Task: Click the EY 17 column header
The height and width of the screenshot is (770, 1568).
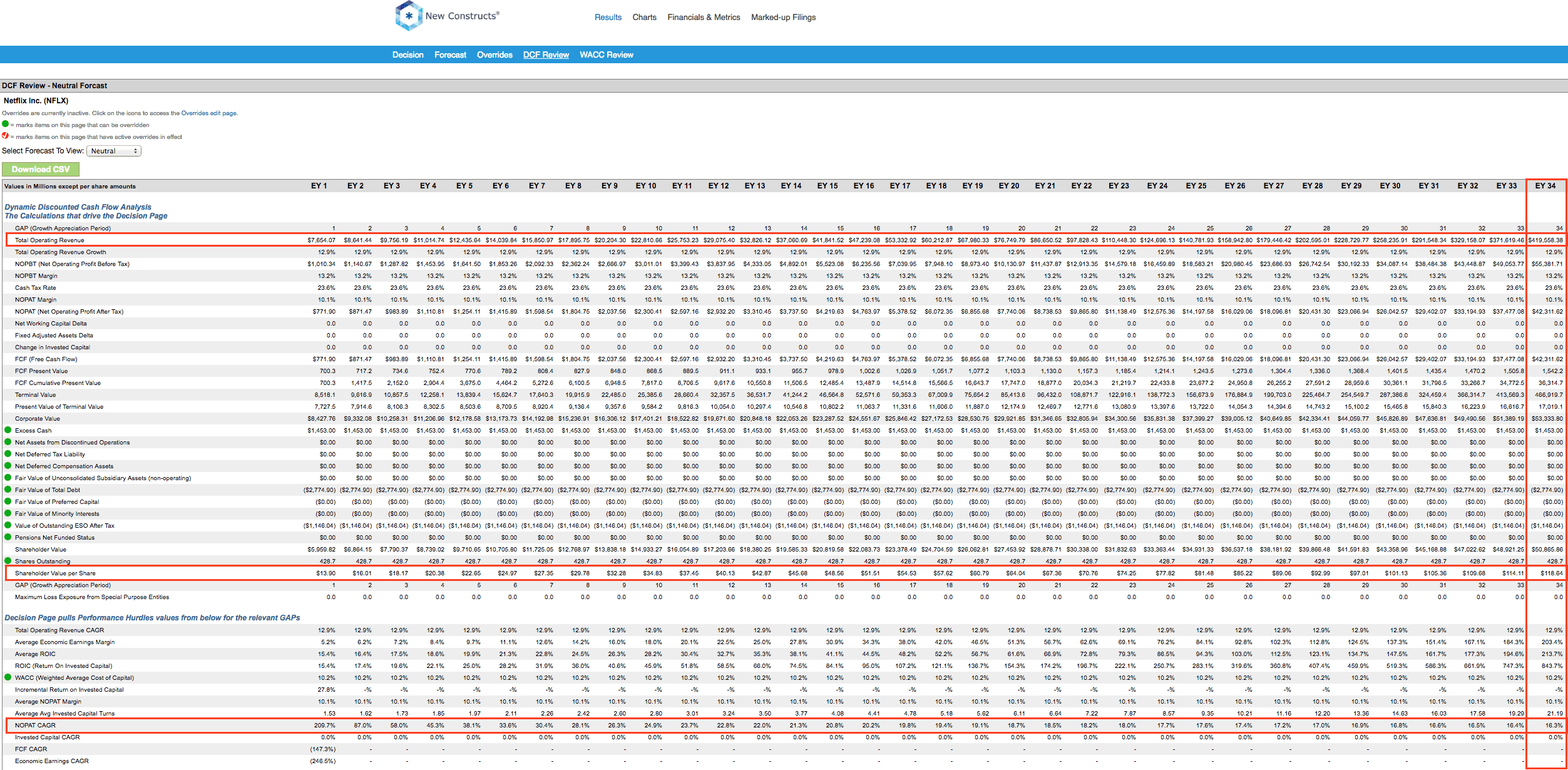Action: coord(900,186)
